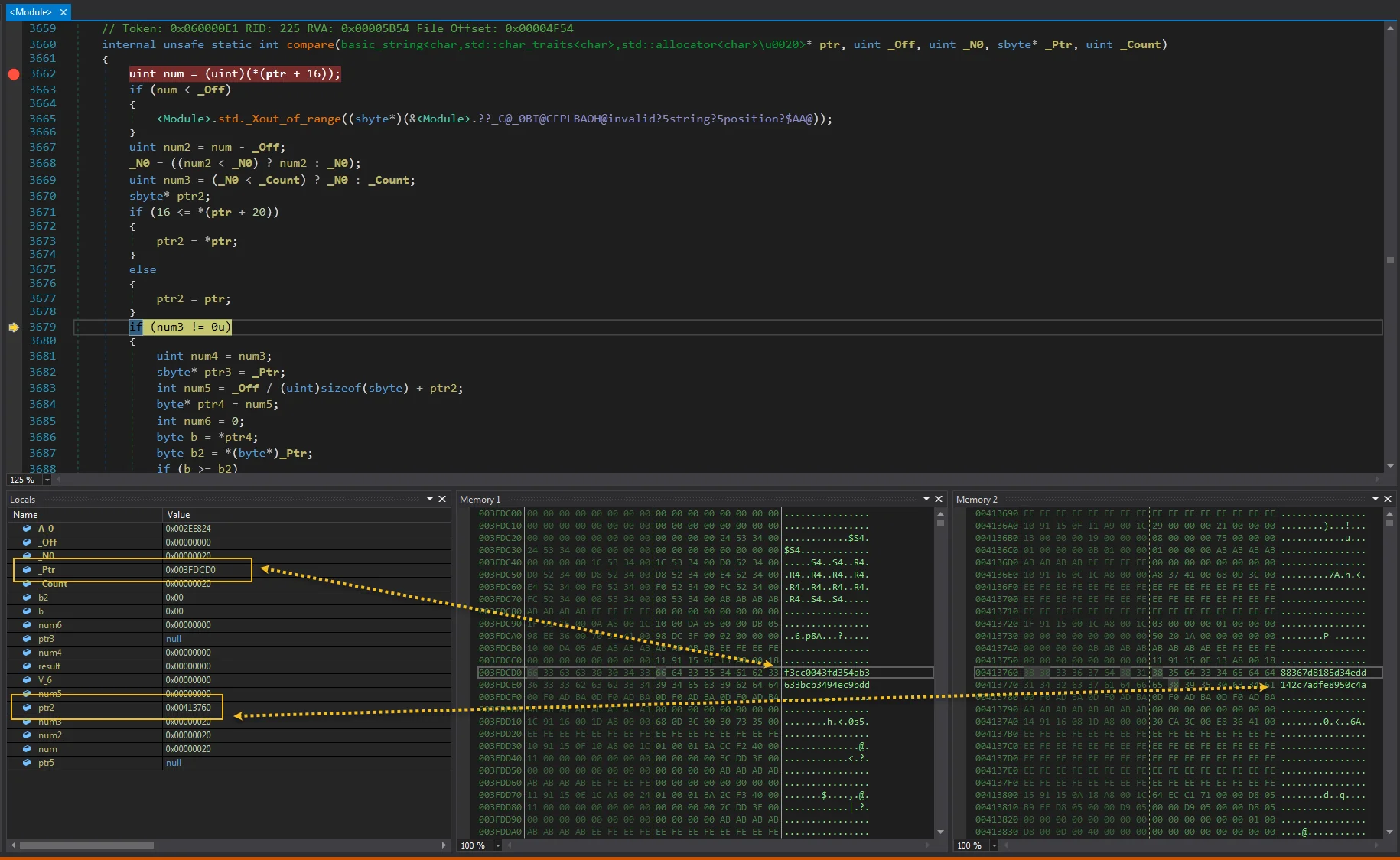Image resolution: width=1400 pixels, height=860 pixels.
Task: Click the Memory 1 scroll-down arrow
Action: pos(940,832)
